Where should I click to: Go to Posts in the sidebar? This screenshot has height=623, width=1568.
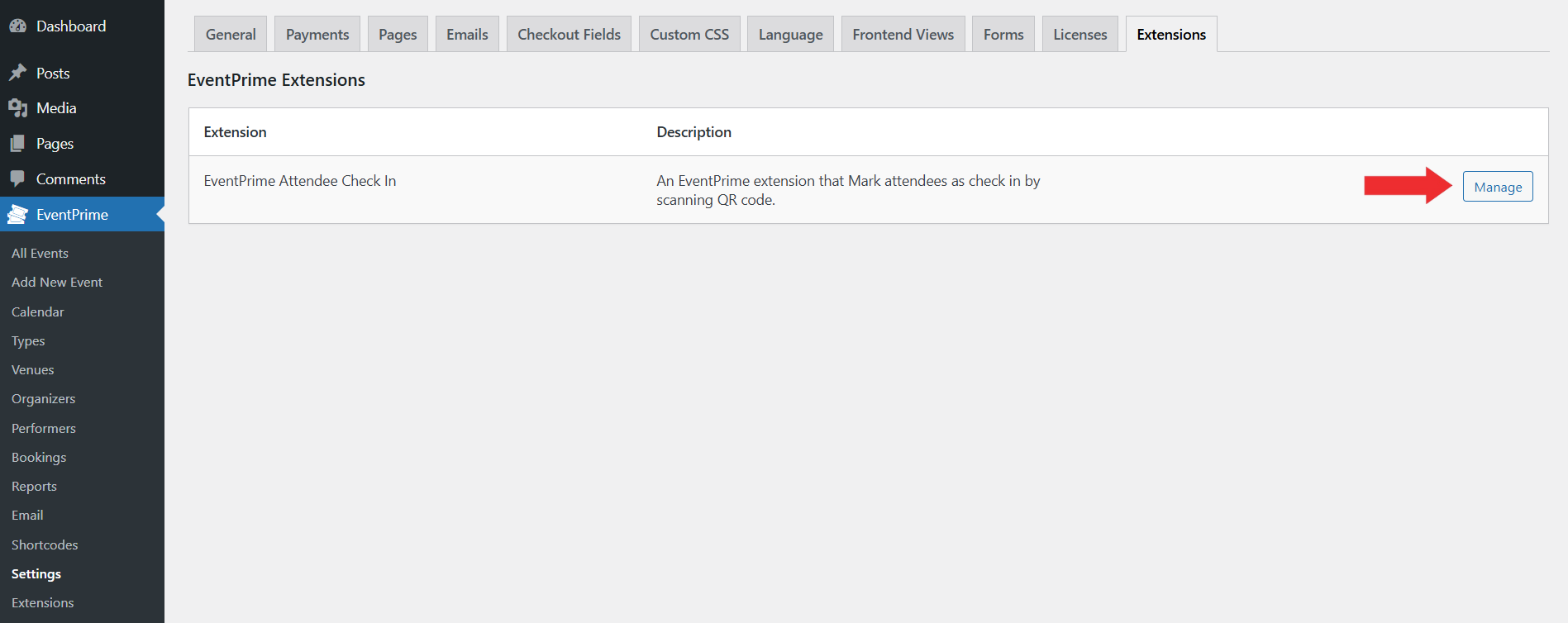[x=53, y=74]
